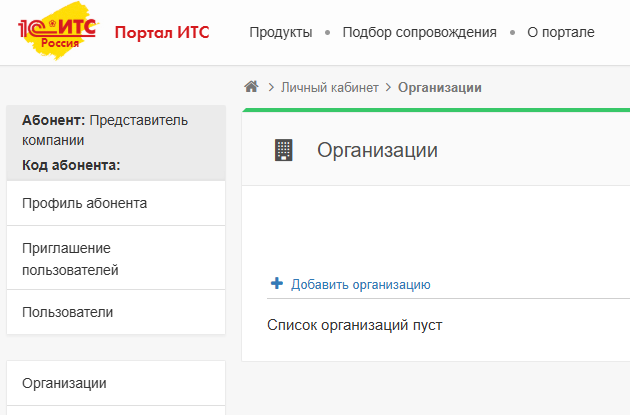630x416 pixels.
Task: Click the home icon in breadcrumbs
Action: click(252, 87)
